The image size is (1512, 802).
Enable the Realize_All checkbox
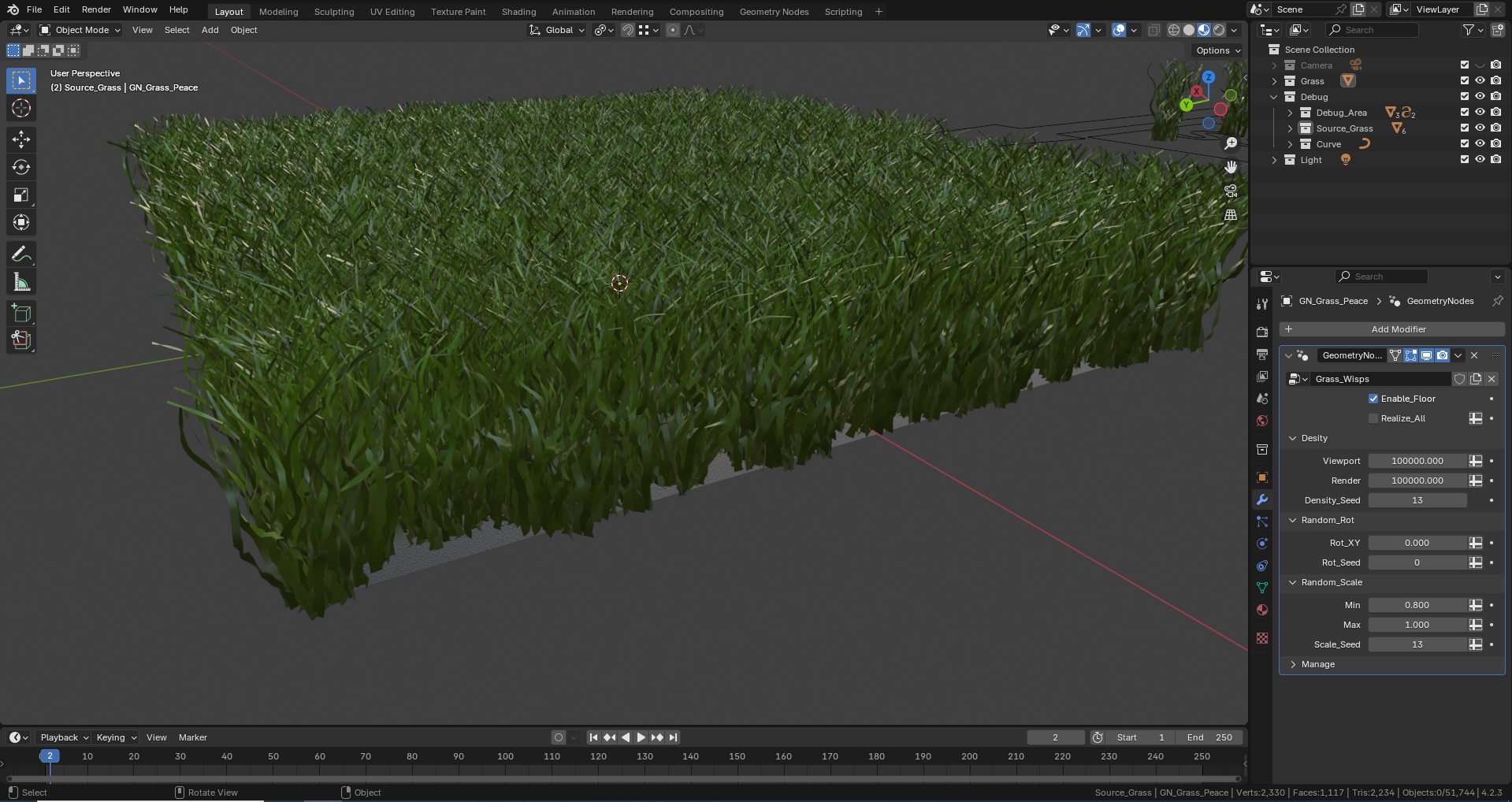tap(1373, 418)
